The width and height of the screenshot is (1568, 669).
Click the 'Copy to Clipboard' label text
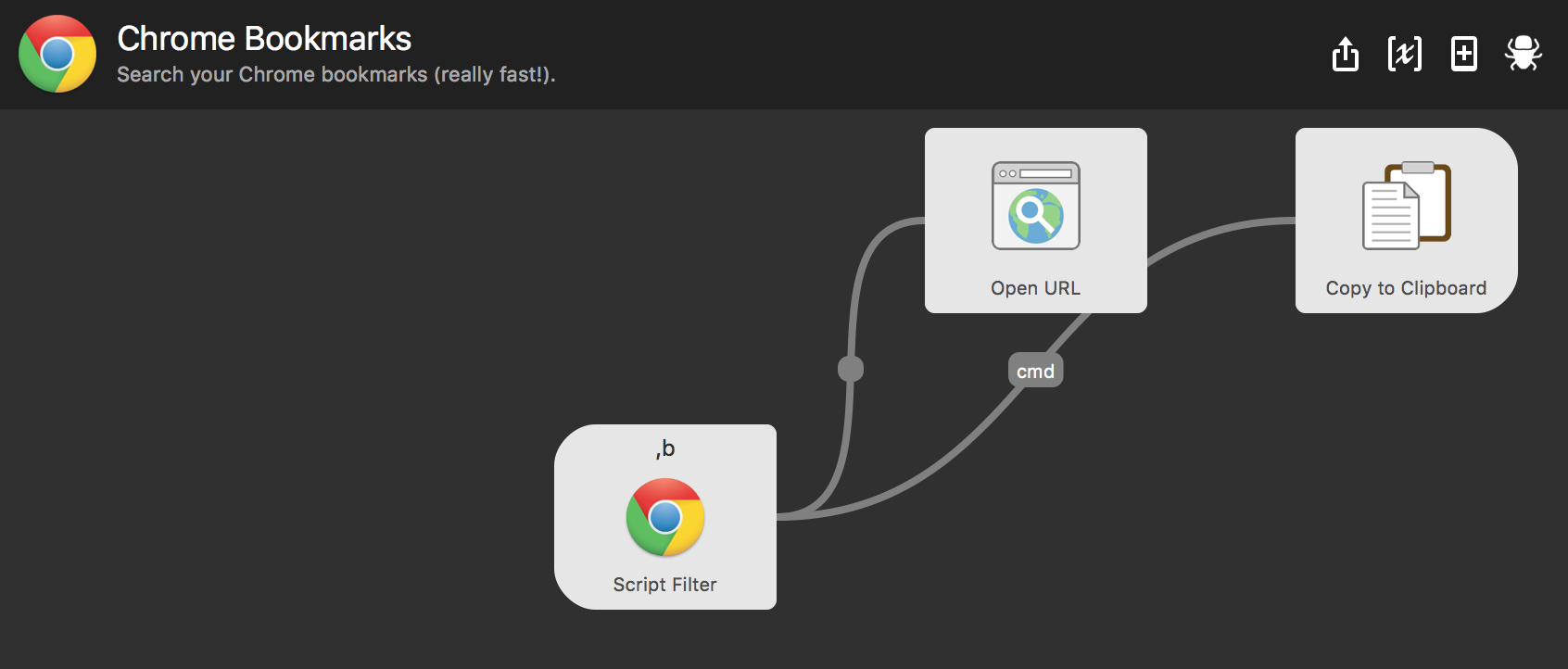(1407, 288)
